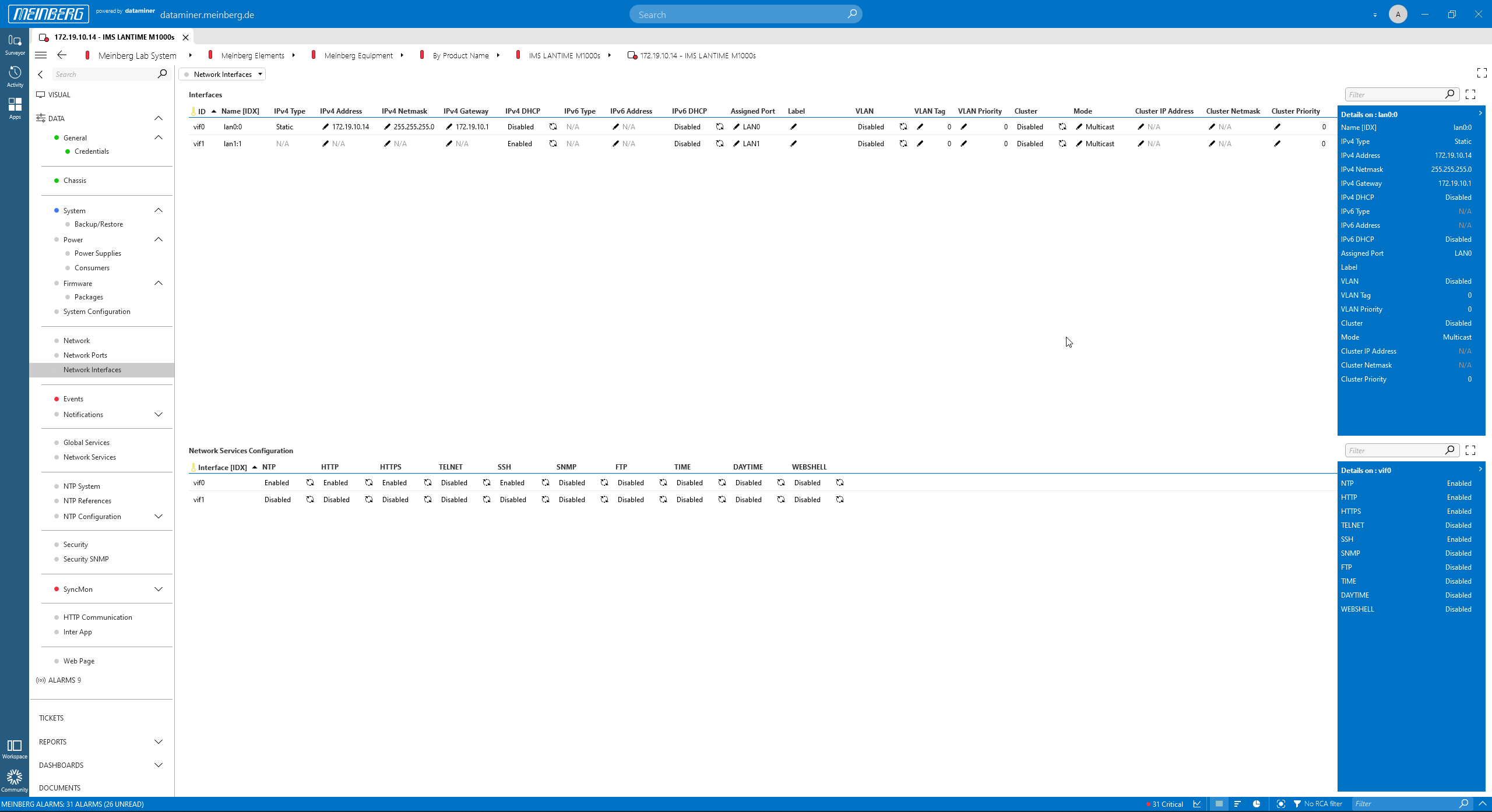The image size is (1492, 812).
Task: Go to By Product Name breadcrumb
Action: (460, 55)
